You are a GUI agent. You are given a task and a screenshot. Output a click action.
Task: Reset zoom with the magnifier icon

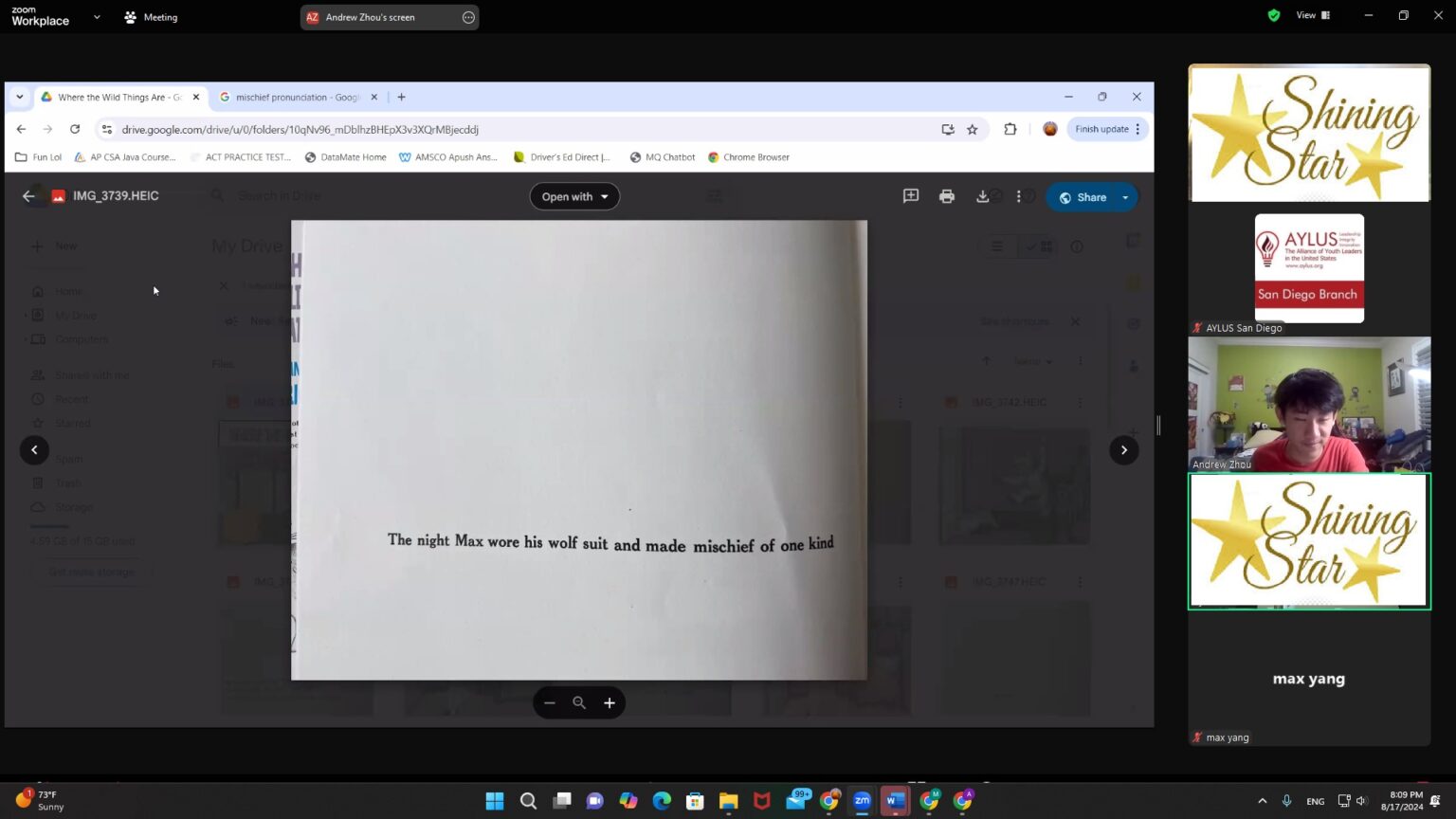pyautogui.click(x=579, y=702)
